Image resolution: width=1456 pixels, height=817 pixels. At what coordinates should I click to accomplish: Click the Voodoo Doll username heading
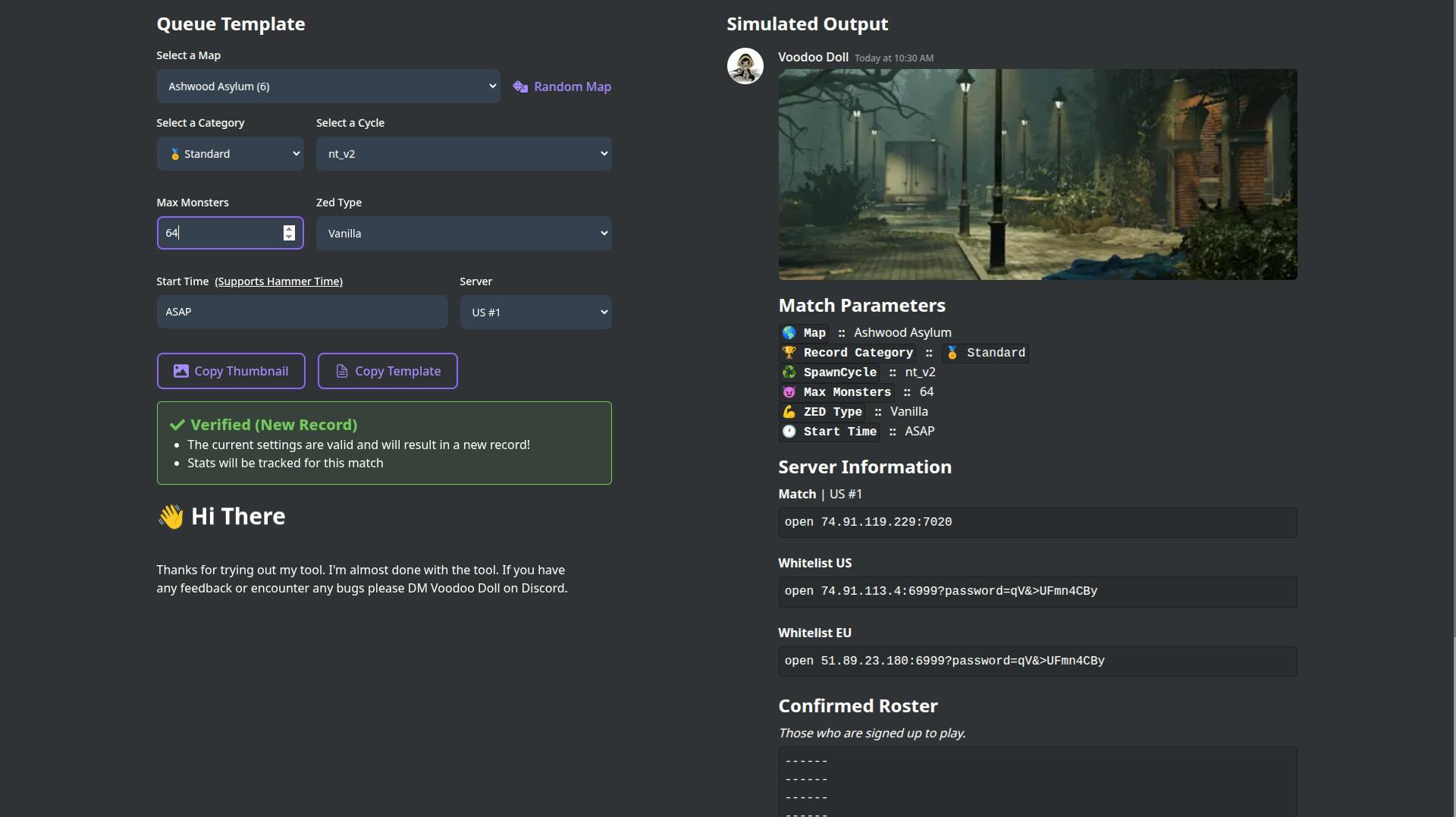pyautogui.click(x=814, y=57)
